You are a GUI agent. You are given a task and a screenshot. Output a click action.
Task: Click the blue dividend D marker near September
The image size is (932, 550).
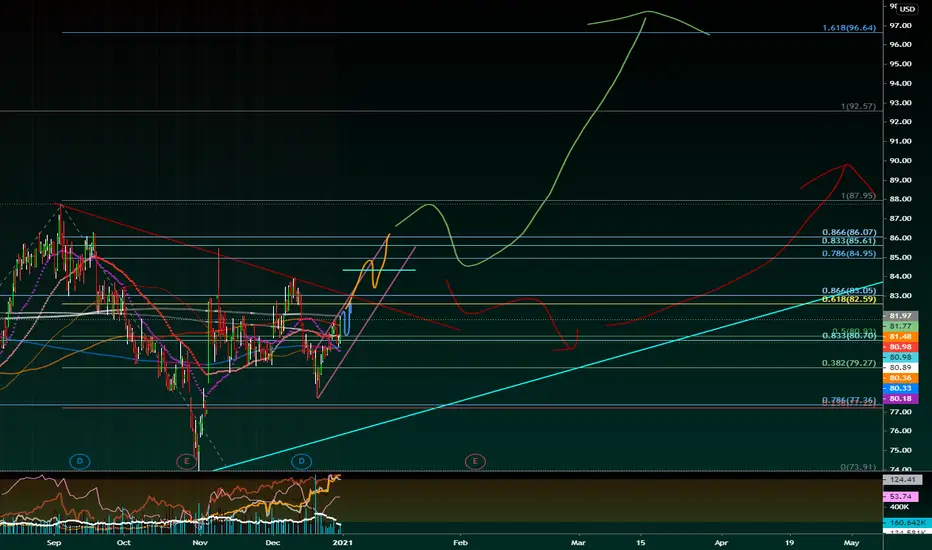click(x=80, y=461)
